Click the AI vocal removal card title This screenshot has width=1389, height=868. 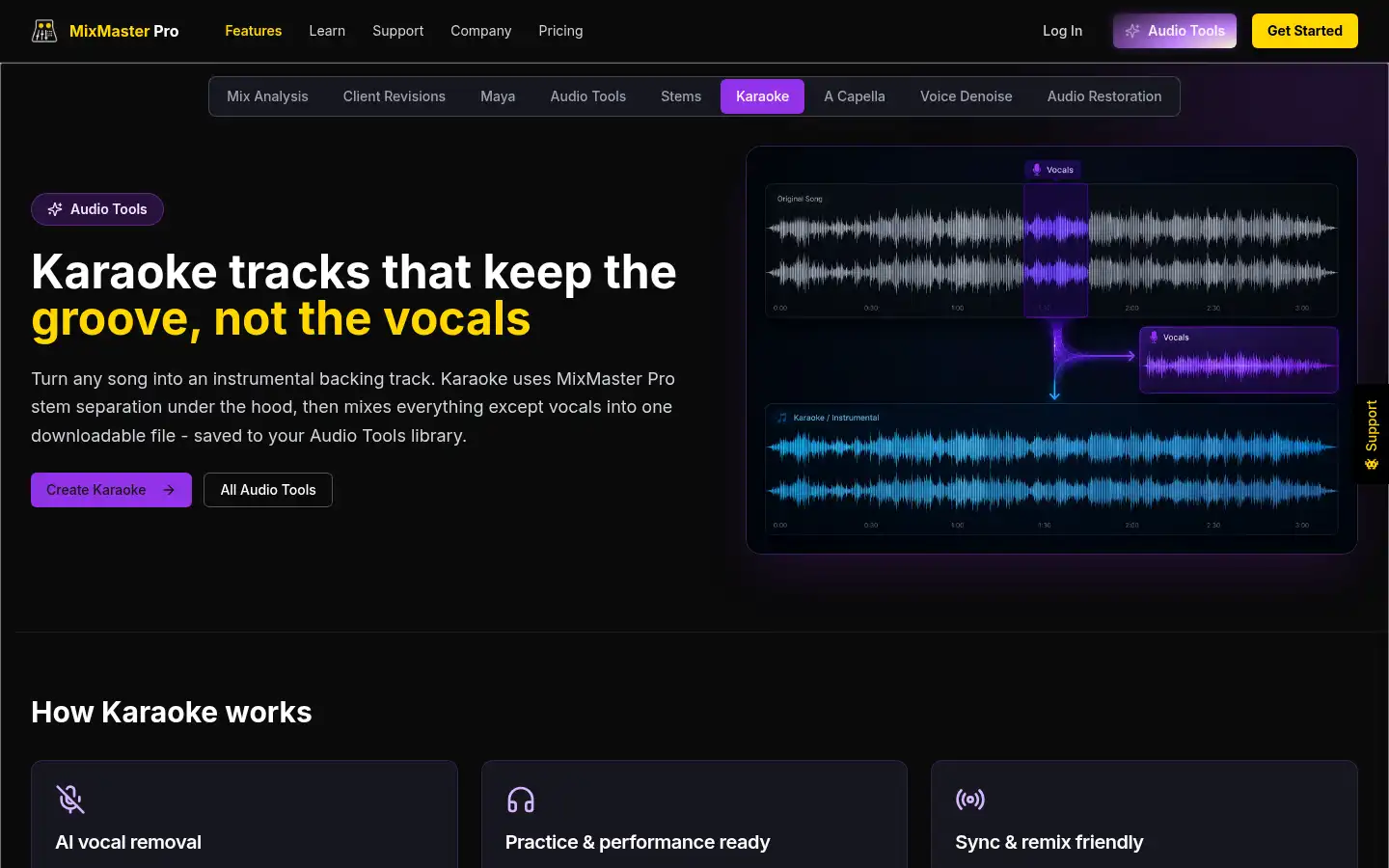pos(128,842)
